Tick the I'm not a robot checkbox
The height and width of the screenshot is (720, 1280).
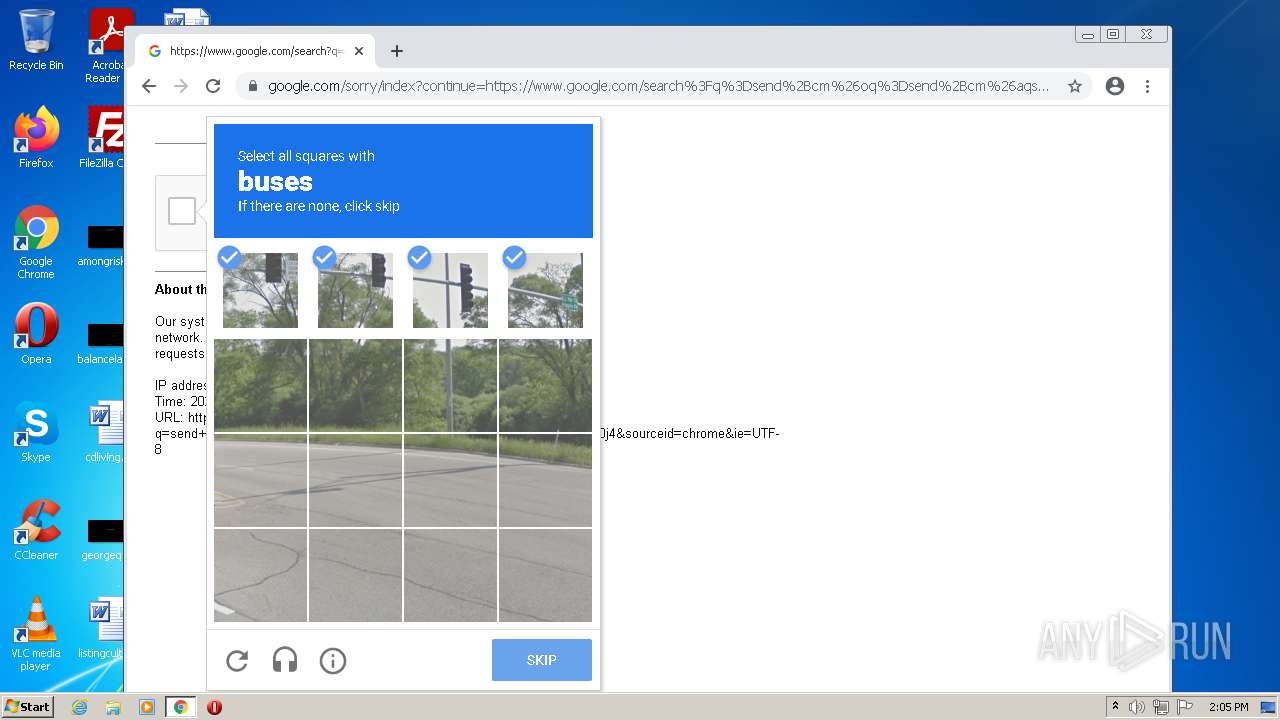(182, 211)
